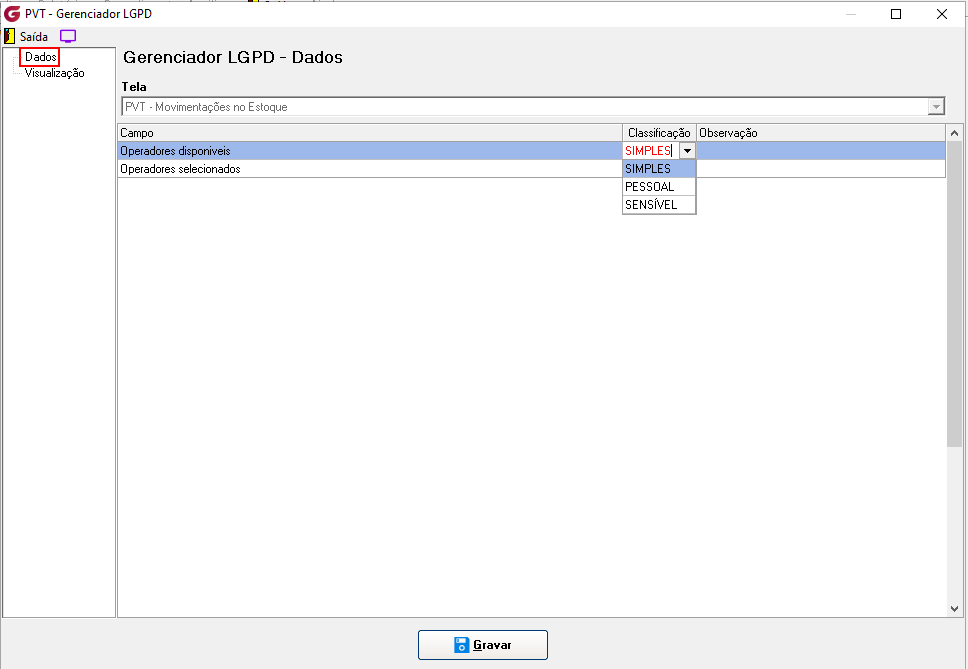The width and height of the screenshot is (968, 669).
Task: Click the scrollbar down arrow in grid
Action: click(x=954, y=609)
